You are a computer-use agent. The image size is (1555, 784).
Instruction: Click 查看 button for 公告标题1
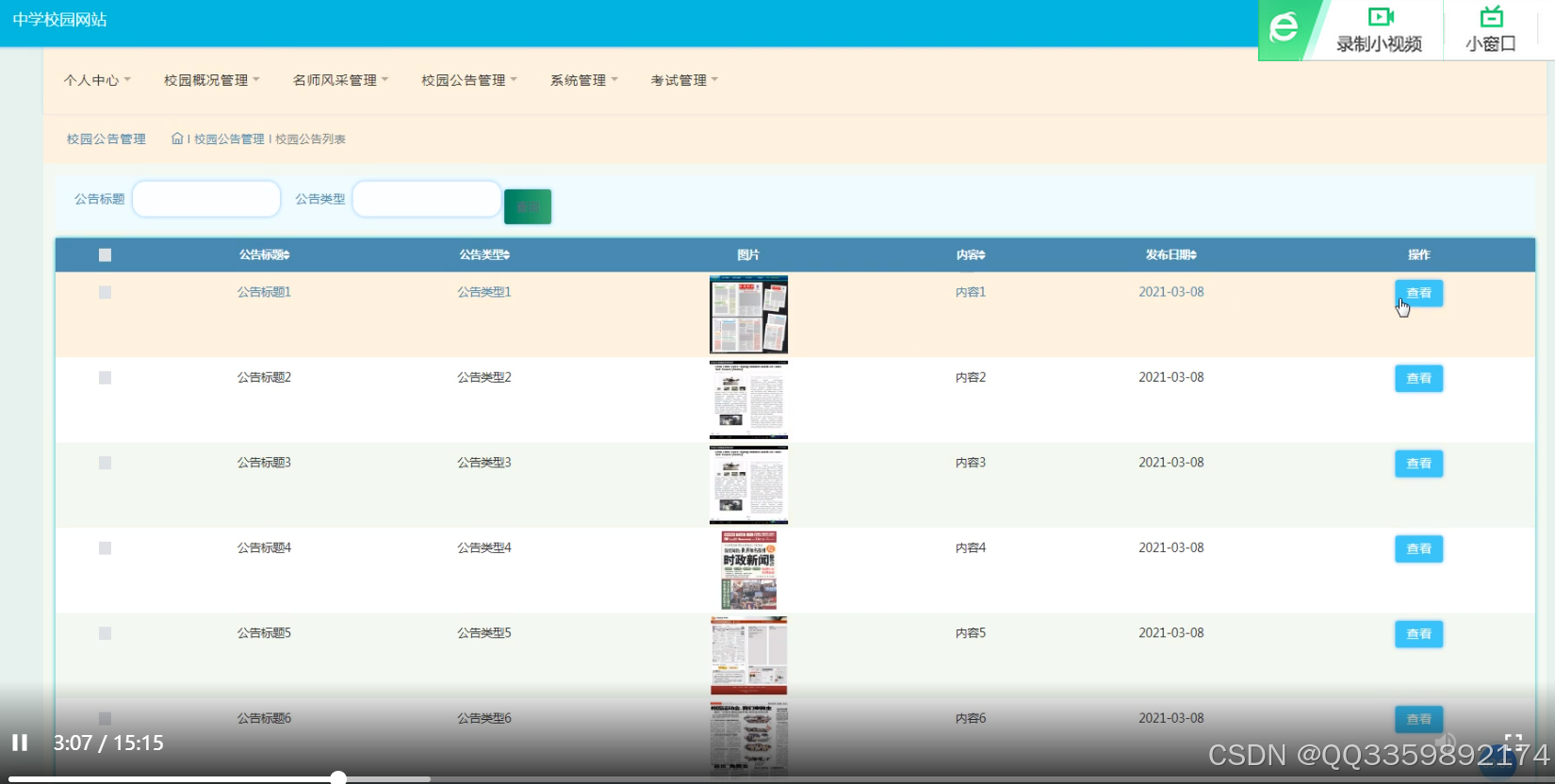click(x=1418, y=293)
